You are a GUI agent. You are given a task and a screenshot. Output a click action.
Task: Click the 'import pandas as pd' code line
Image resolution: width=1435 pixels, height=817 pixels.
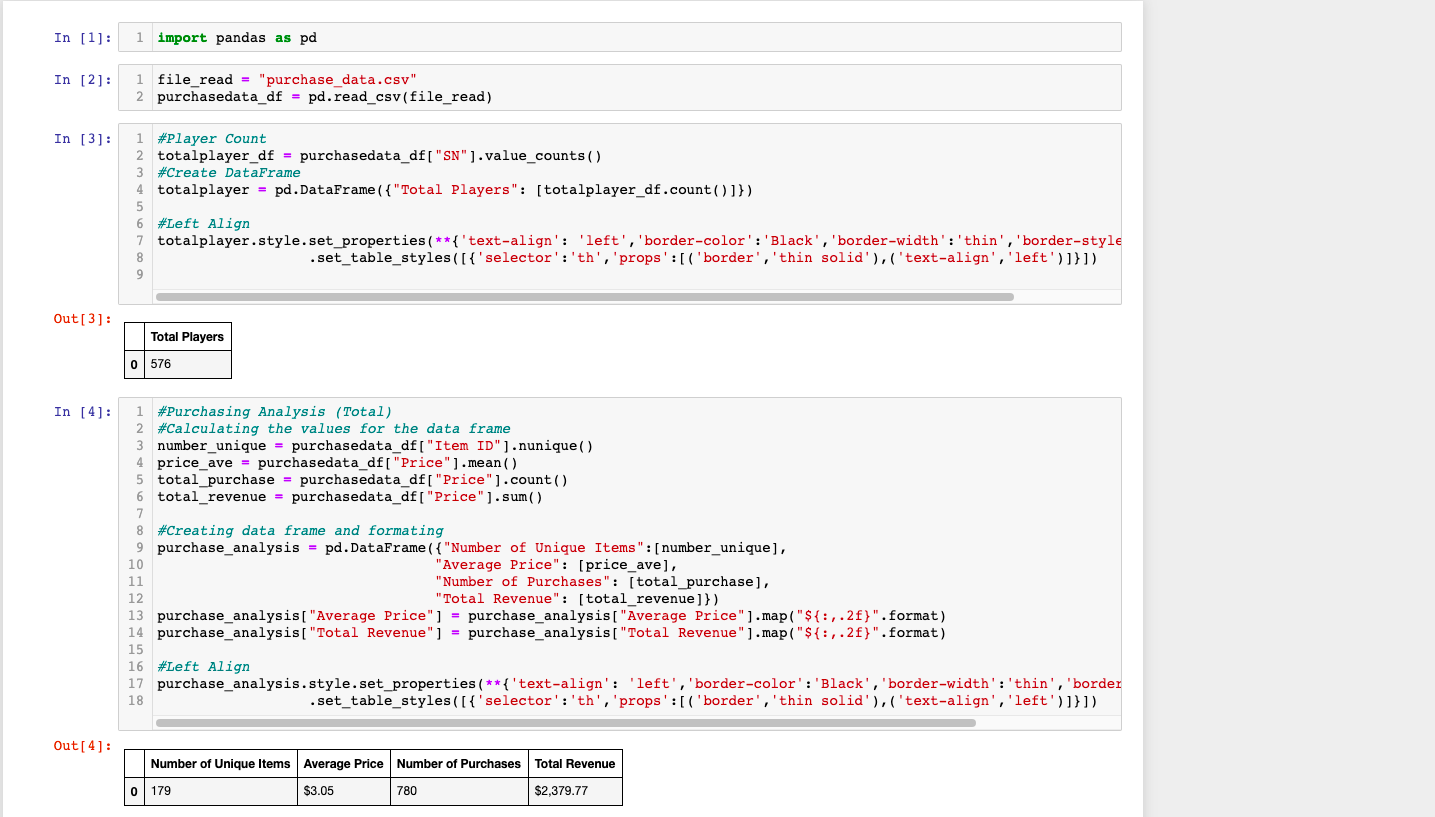tap(237, 38)
